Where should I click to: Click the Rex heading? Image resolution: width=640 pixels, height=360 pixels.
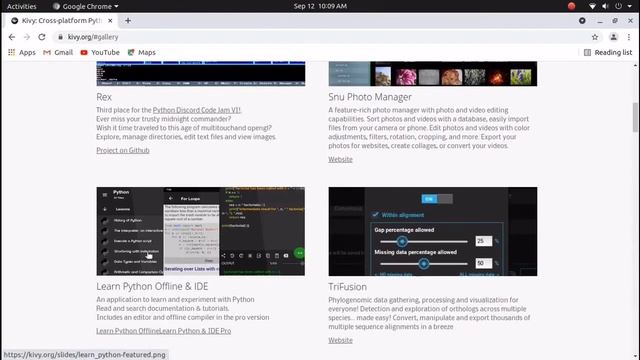point(104,97)
